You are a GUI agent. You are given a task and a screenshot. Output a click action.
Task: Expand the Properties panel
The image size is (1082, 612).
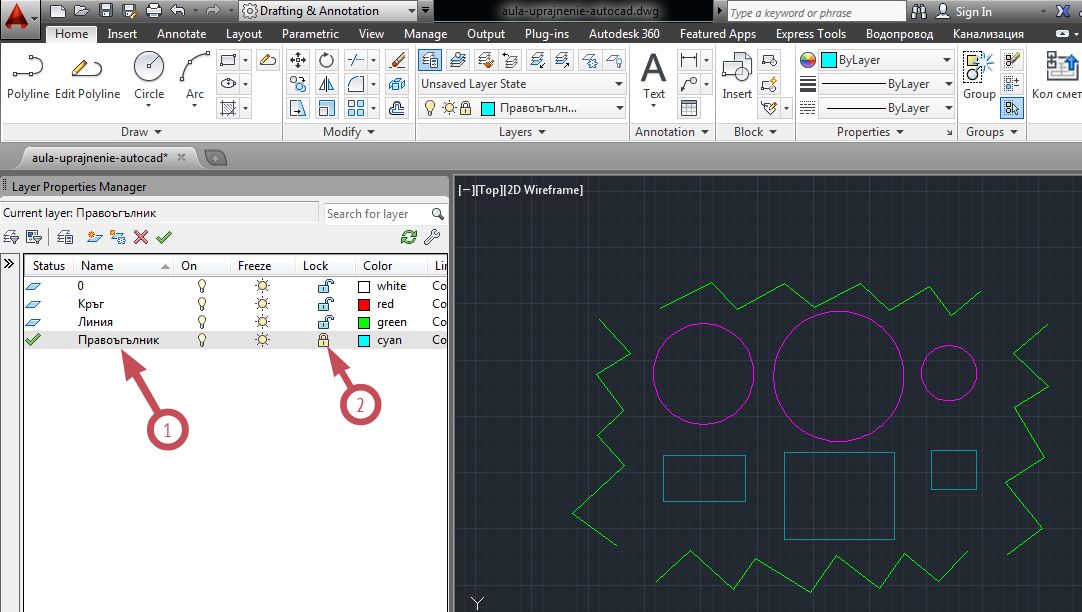(x=870, y=132)
